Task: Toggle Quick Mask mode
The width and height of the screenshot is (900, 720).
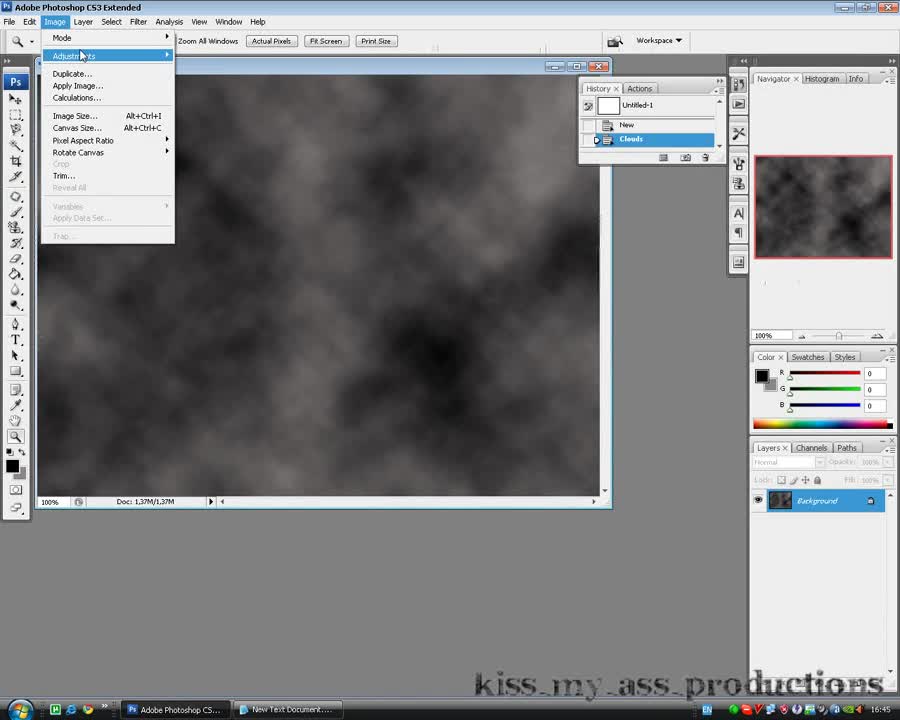Action: point(15,490)
